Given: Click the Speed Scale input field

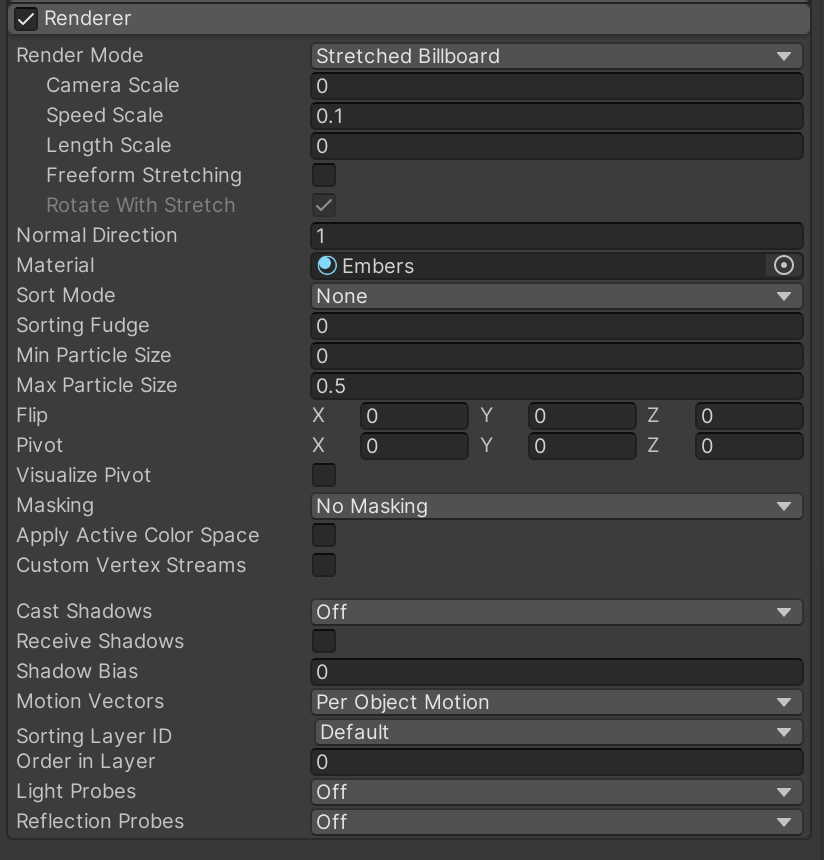Looking at the screenshot, I should [556, 116].
